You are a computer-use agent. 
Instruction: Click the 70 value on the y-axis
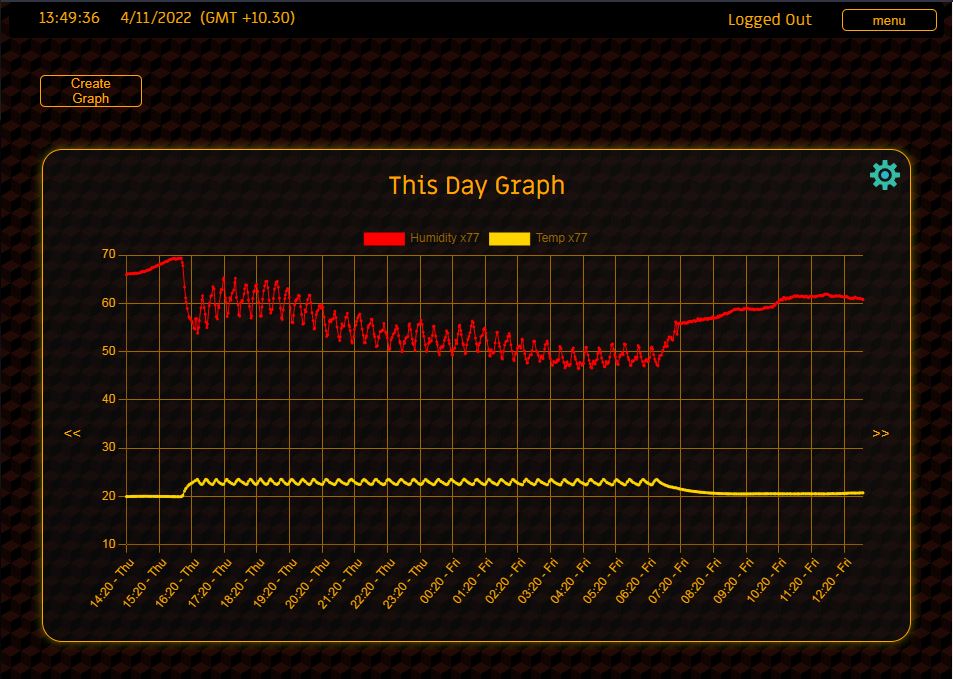108,254
